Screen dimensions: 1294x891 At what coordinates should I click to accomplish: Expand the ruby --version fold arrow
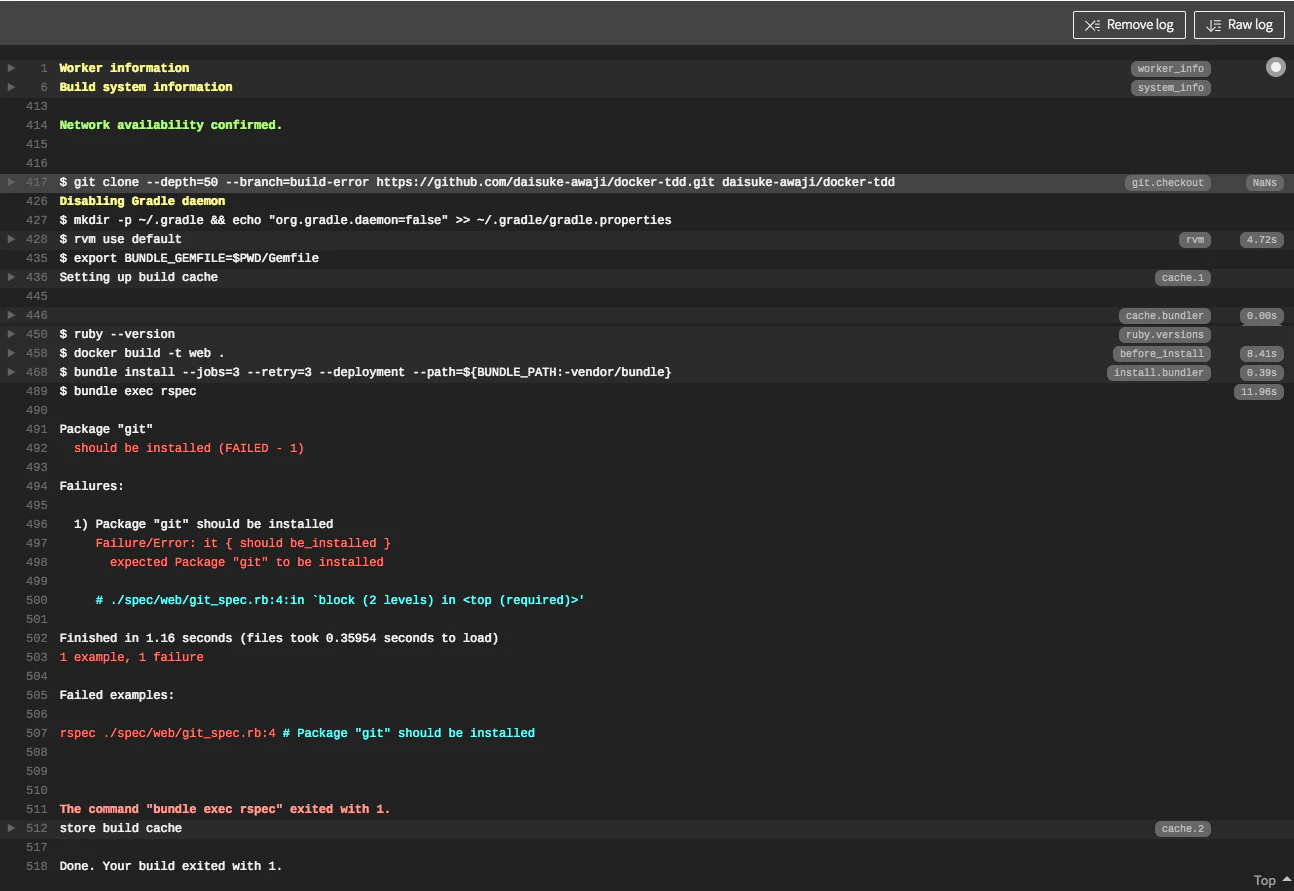click(12, 334)
